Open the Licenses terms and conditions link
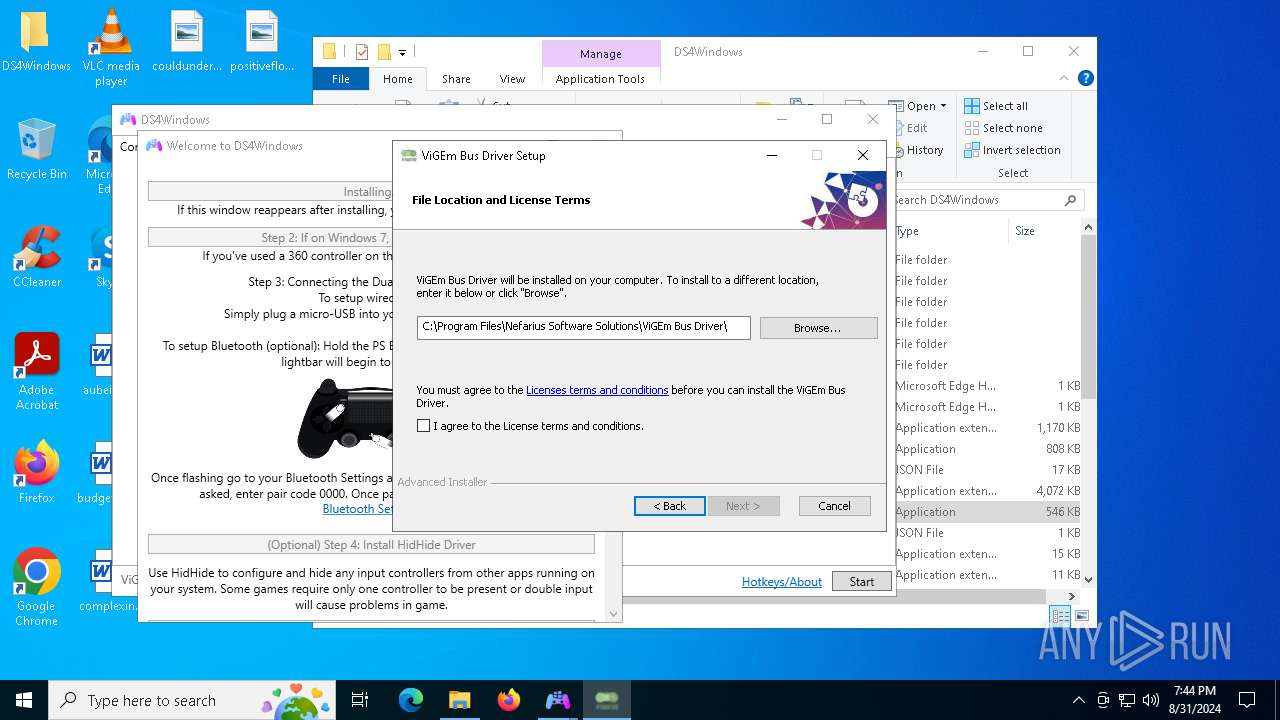Screen dimensions: 1280x720 [x=597, y=390]
